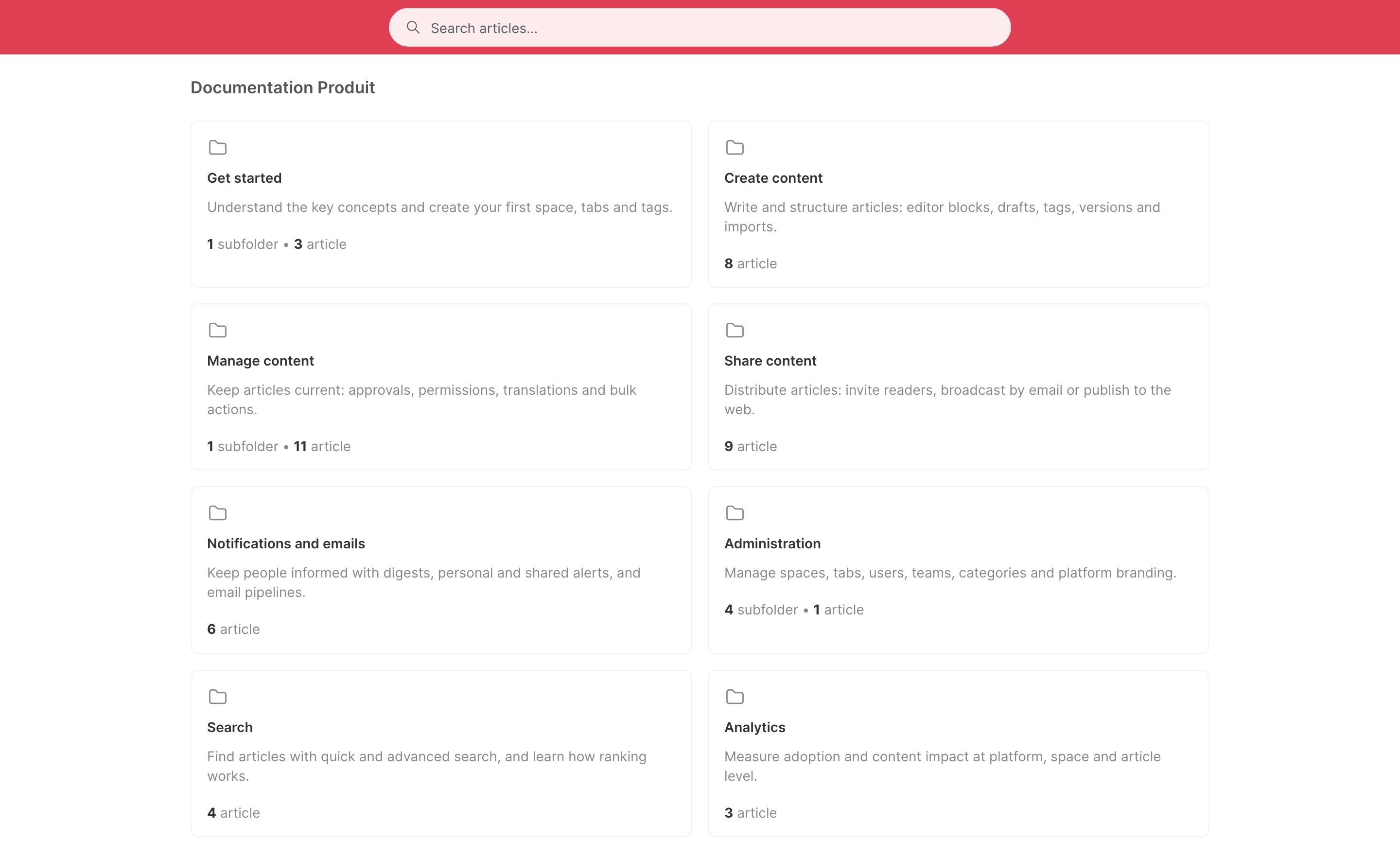Click the magnifier icon in search bar
The image size is (1400, 841).
click(x=413, y=27)
